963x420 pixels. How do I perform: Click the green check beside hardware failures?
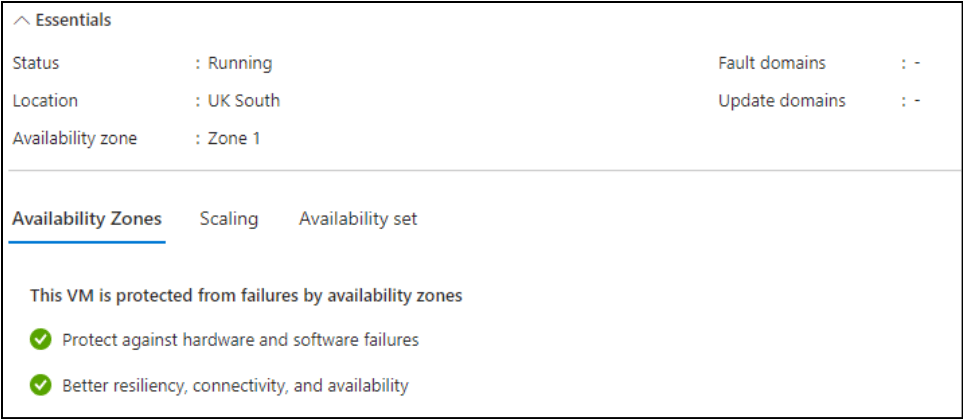tap(40, 340)
